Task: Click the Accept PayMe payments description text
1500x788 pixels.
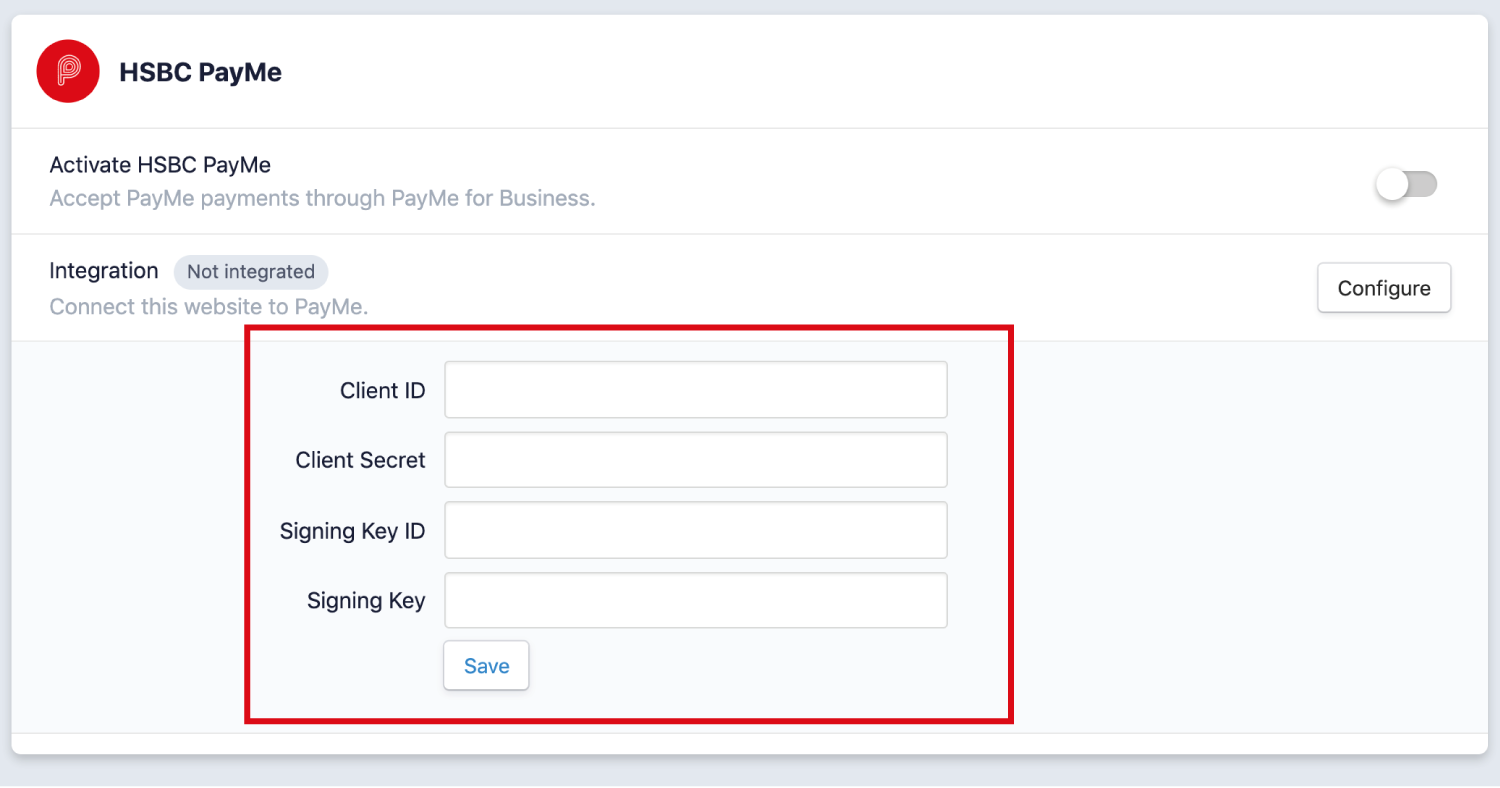Action: (322, 198)
